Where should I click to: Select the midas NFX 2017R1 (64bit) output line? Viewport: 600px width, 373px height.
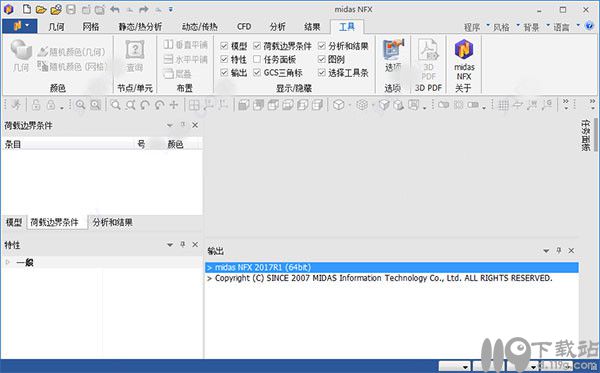[x=392, y=267]
